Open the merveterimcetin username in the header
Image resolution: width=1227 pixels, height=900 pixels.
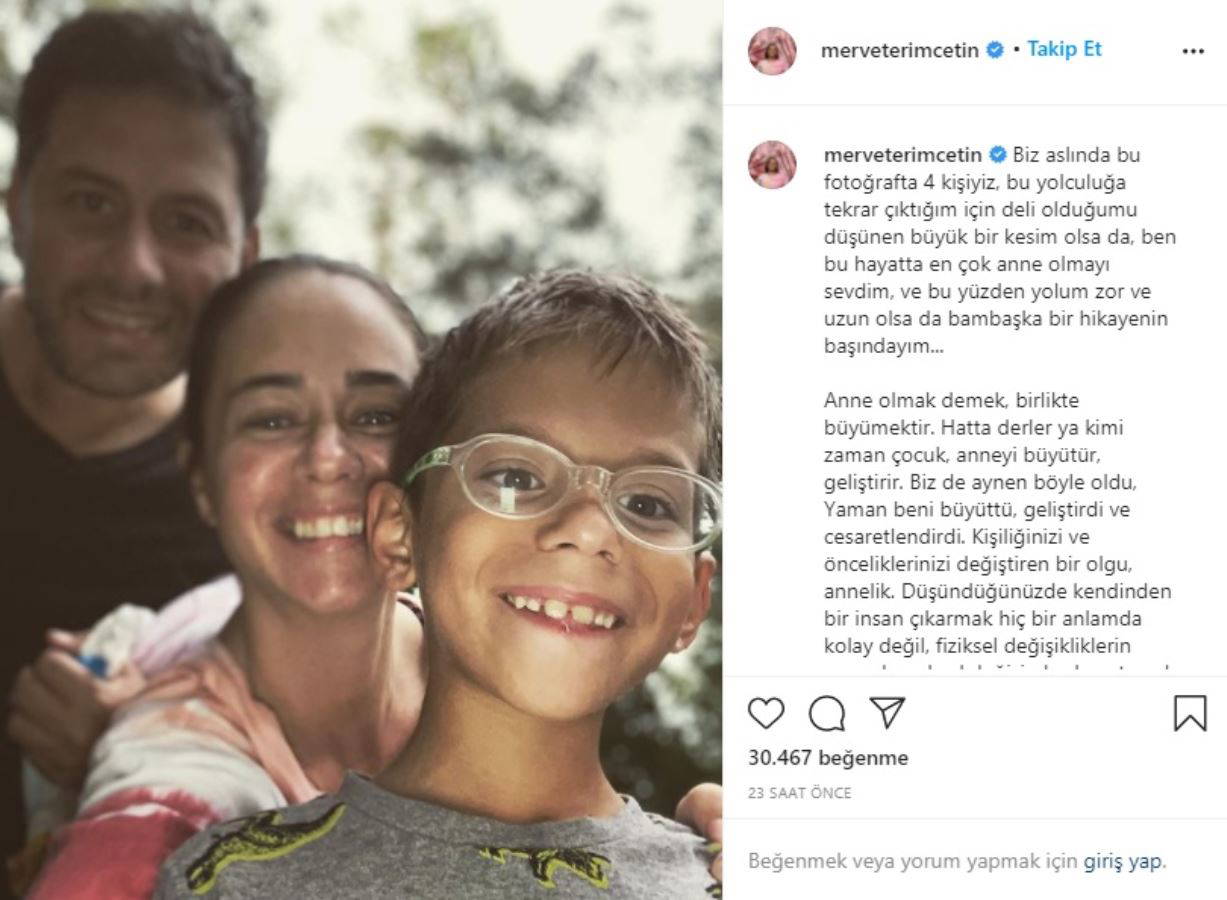(899, 51)
